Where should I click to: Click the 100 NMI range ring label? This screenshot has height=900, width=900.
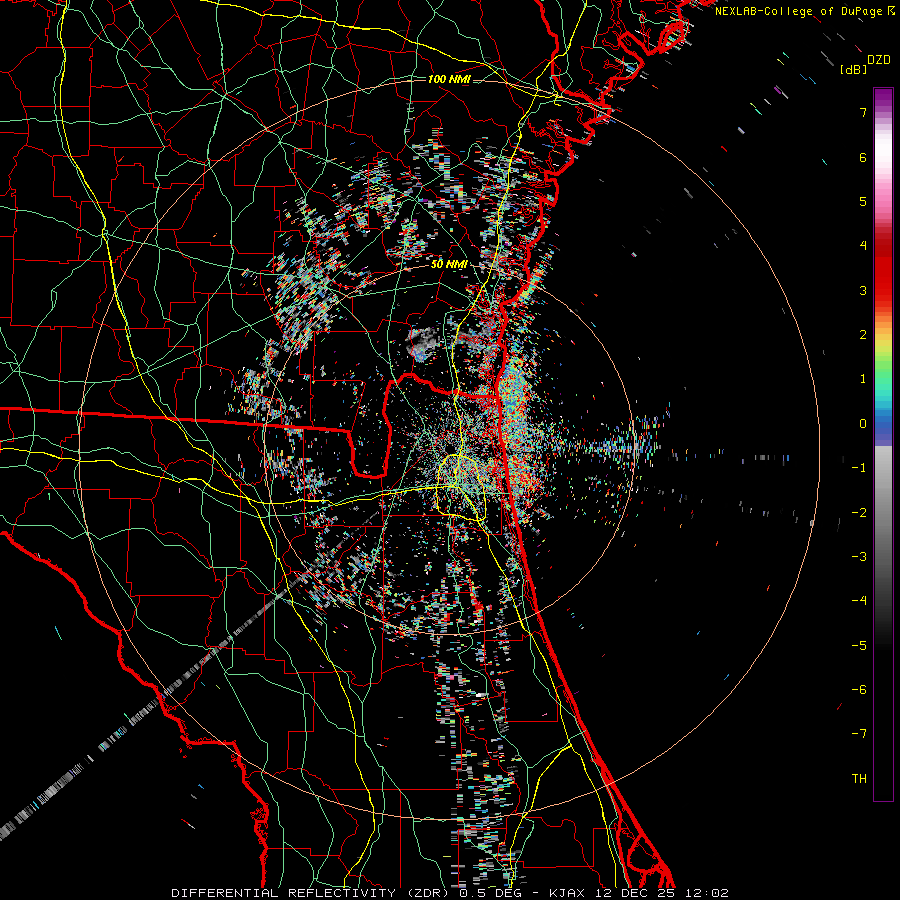[x=449, y=79]
